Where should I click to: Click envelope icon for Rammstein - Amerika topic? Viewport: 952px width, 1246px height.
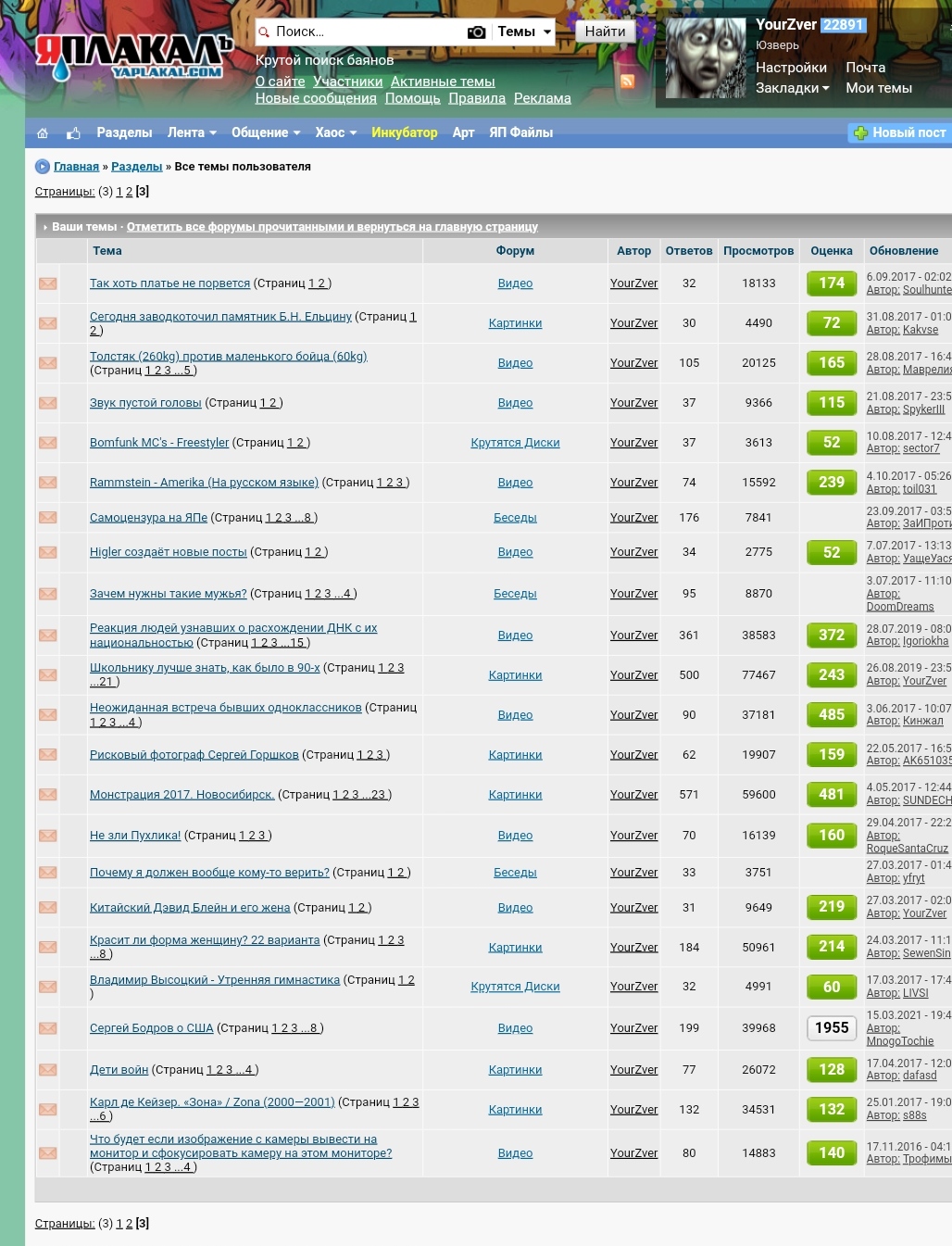[48, 483]
